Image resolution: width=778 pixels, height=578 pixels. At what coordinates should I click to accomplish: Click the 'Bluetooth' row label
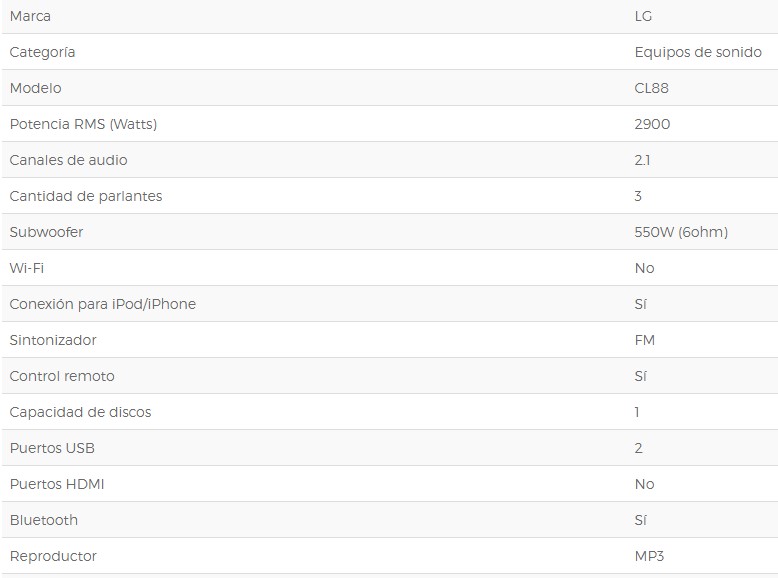pyautogui.click(x=43, y=520)
